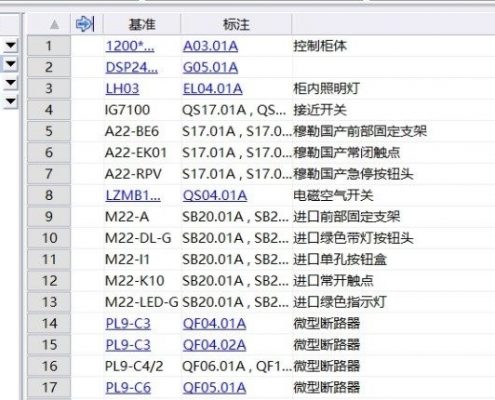Sort by the 标注 column header
Image resolution: width=495 pixels, height=400 pixels.
click(x=236, y=24)
